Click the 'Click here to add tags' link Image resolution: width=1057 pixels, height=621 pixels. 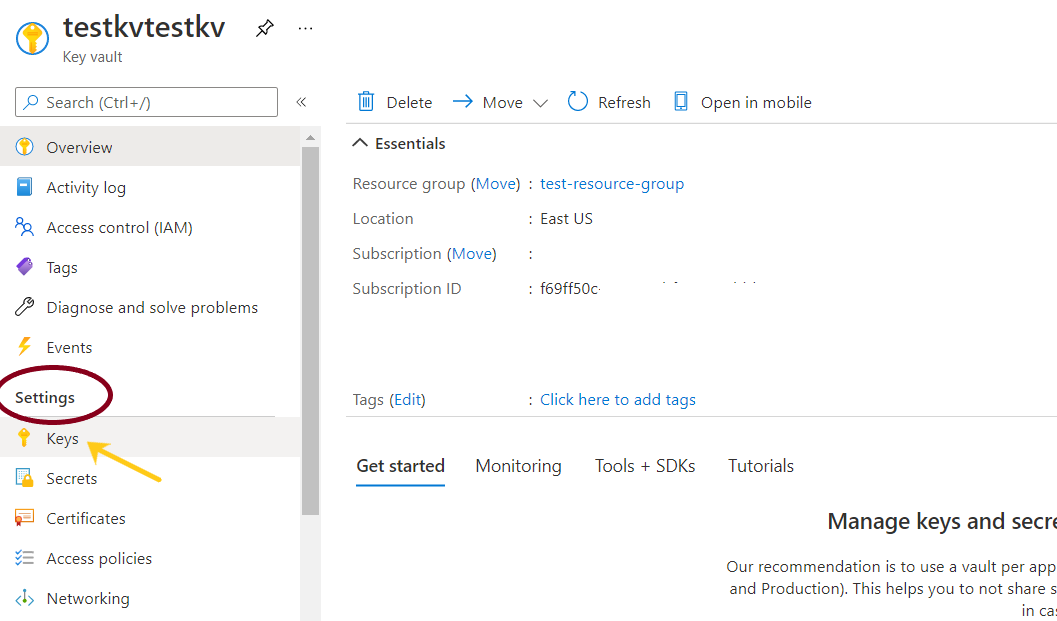[618, 400]
